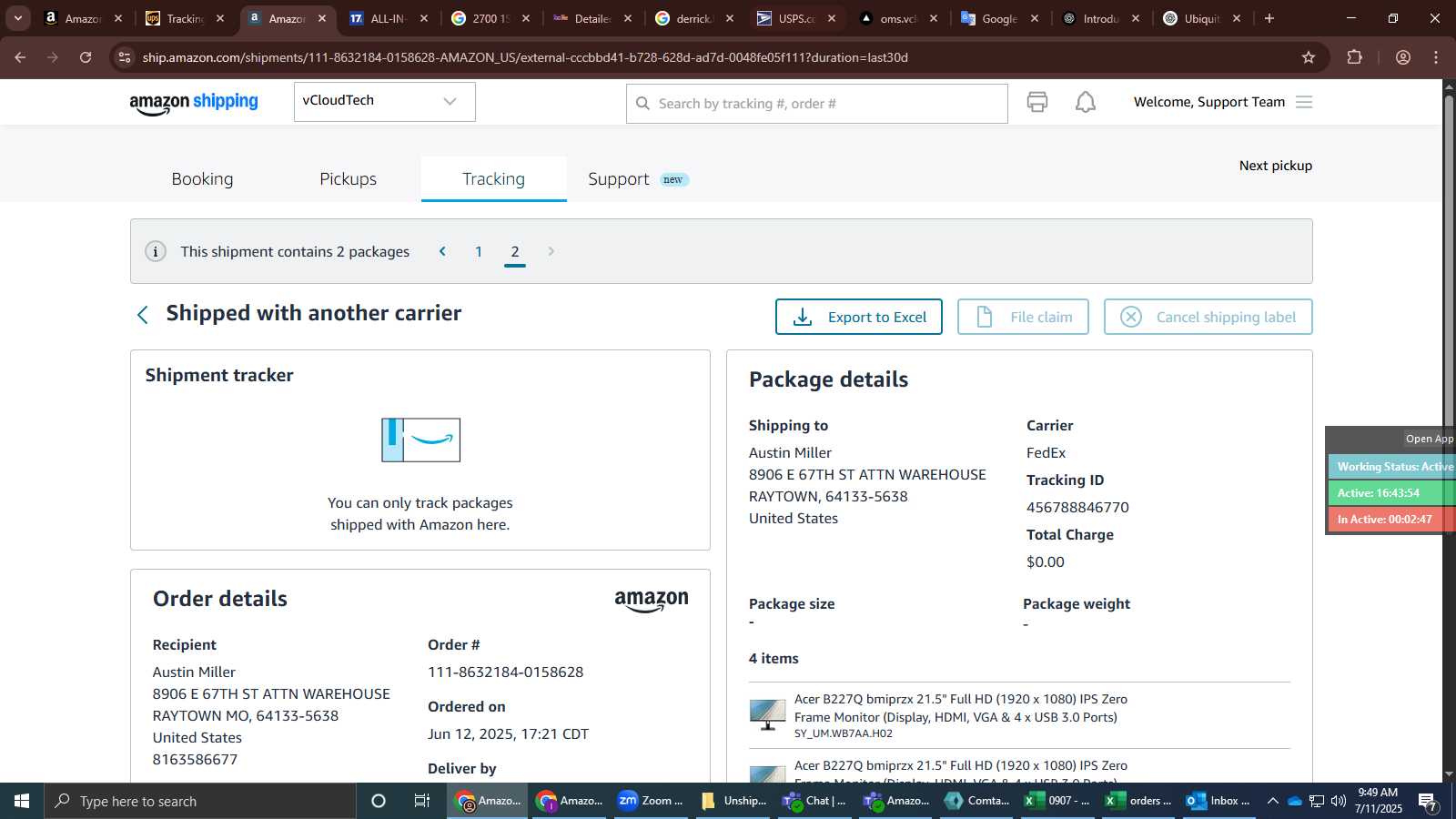Open the vCloudTech account dropdown
The width and height of the screenshot is (1456, 819).
(x=384, y=101)
